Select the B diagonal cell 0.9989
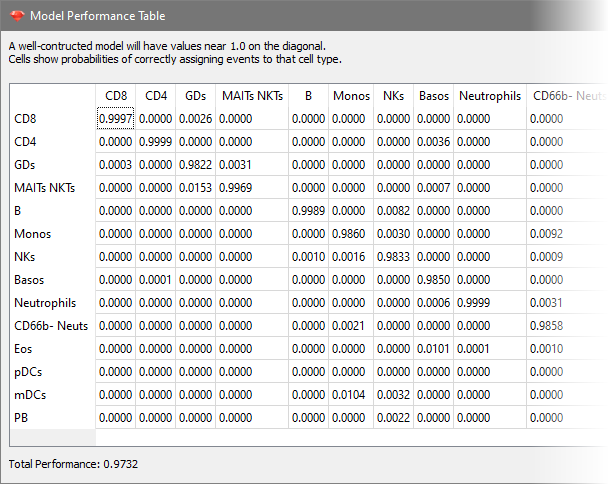 (x=308, y=211)
